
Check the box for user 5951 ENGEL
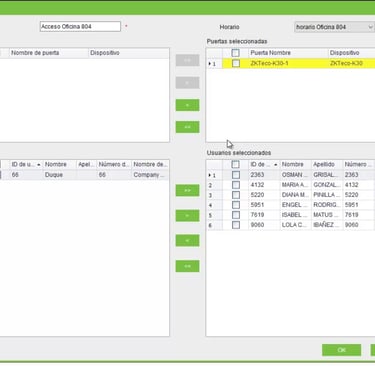236,205
